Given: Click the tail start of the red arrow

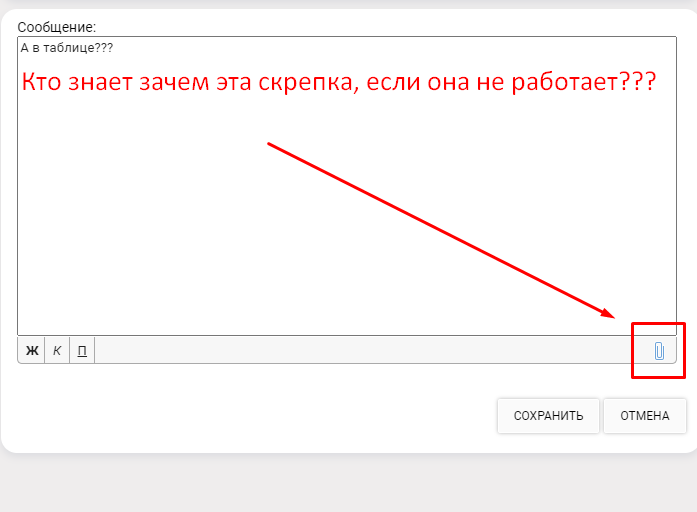Looking at the screenshot, I should coord(270,145).
